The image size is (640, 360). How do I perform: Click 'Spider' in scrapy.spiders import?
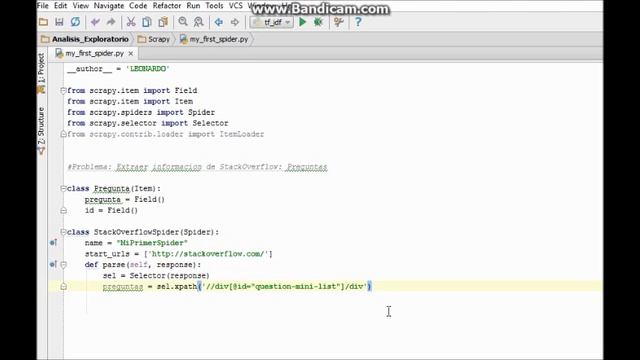201,112
